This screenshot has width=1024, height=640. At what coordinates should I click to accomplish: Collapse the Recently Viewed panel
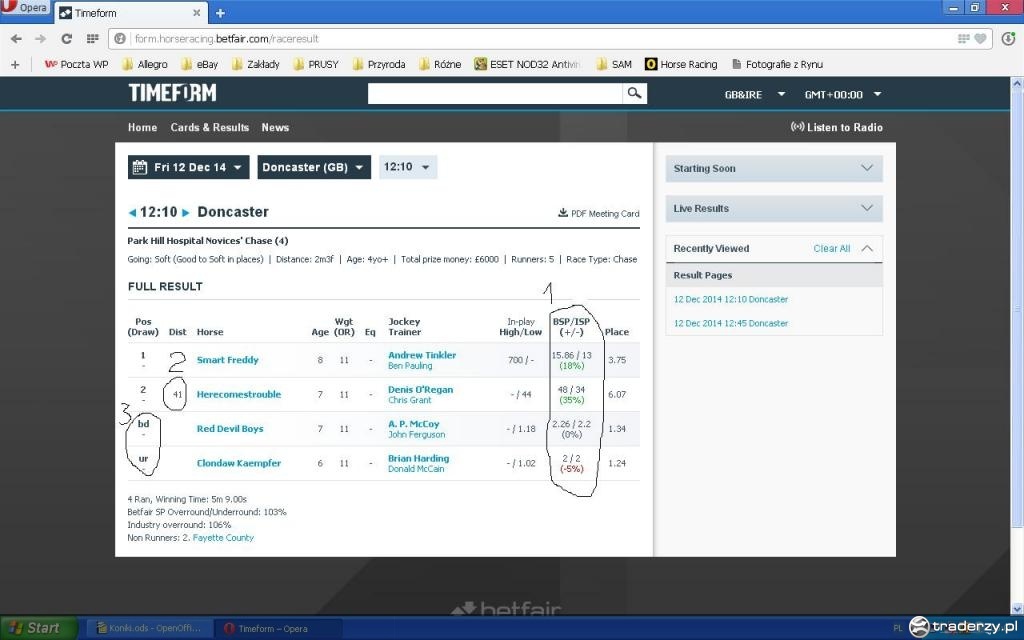(x=867, y=249)
